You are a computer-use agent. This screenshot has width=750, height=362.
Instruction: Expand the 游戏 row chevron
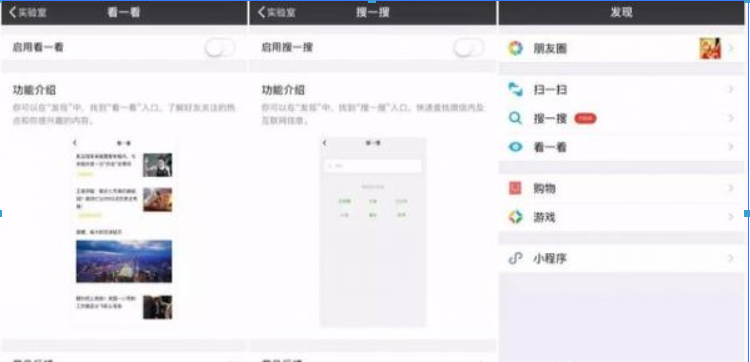tap(731, 217)
